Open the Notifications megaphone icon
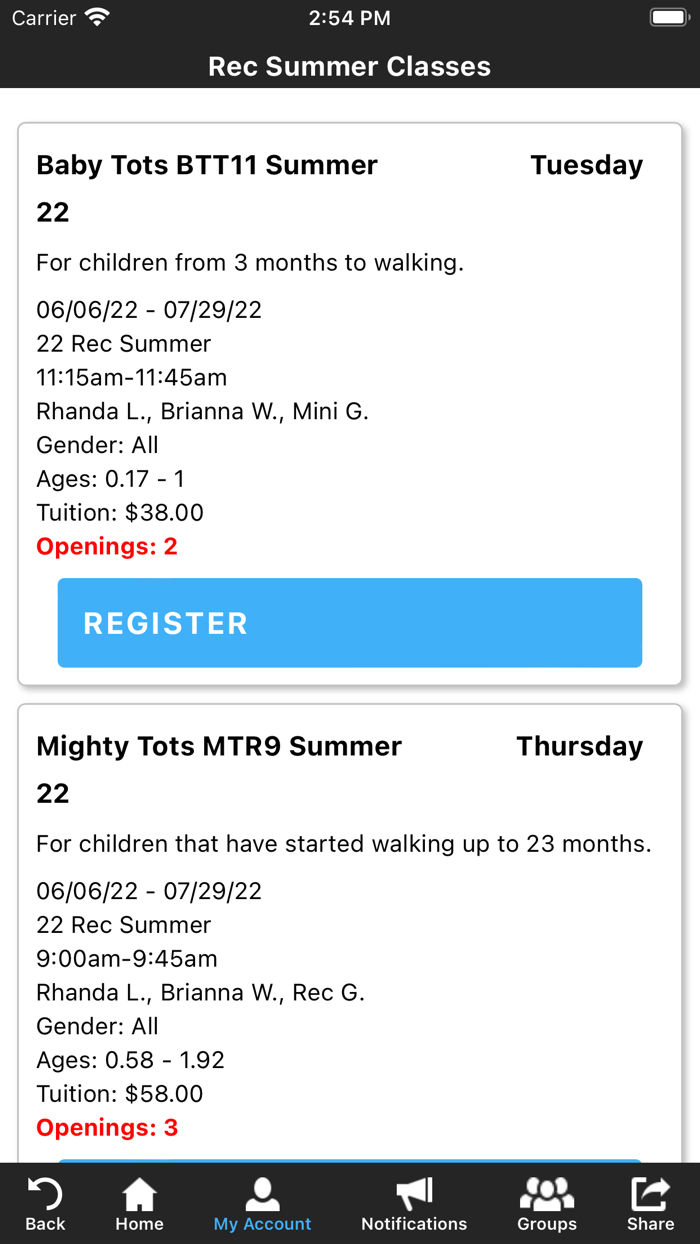 414,1193
